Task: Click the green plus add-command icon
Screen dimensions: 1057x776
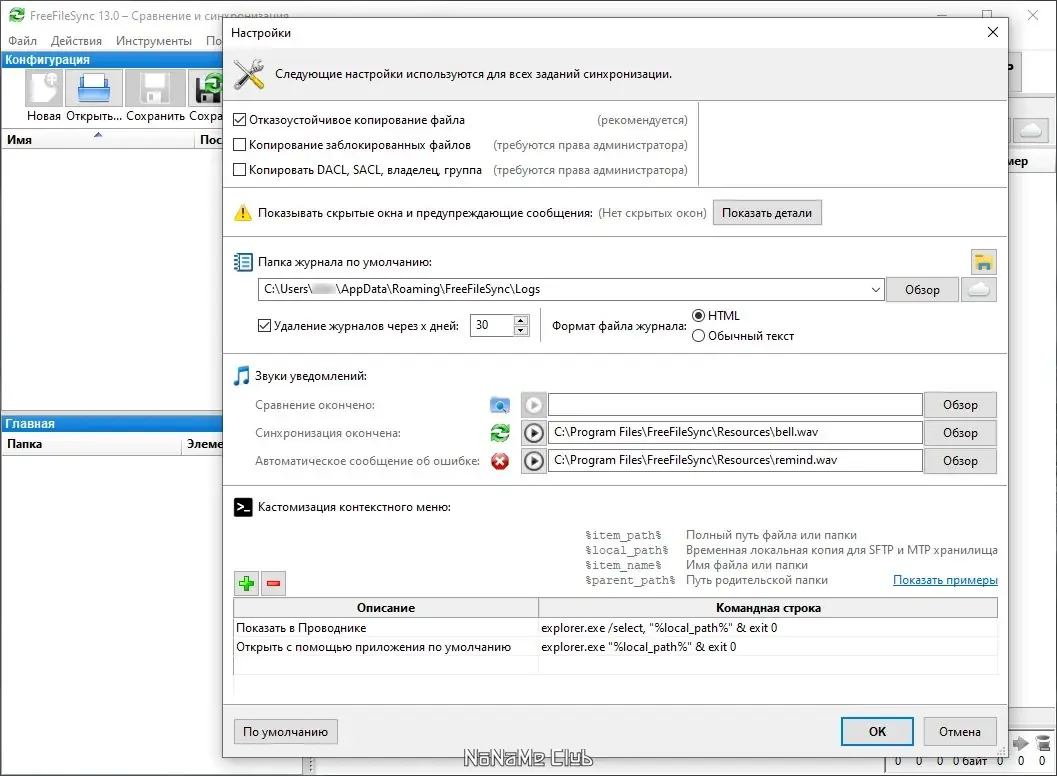Action: click(247, 583)
